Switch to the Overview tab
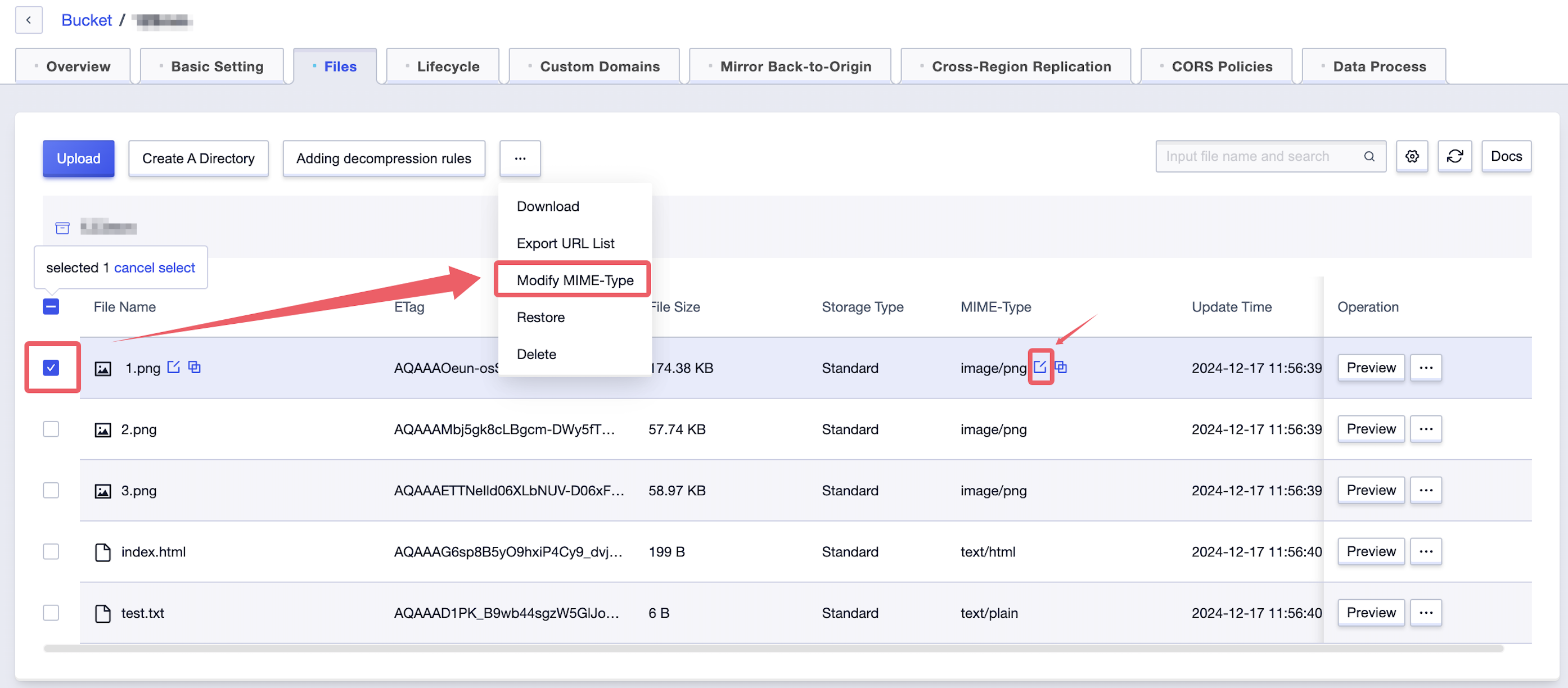1568x688 pixels. pos(73,66)
